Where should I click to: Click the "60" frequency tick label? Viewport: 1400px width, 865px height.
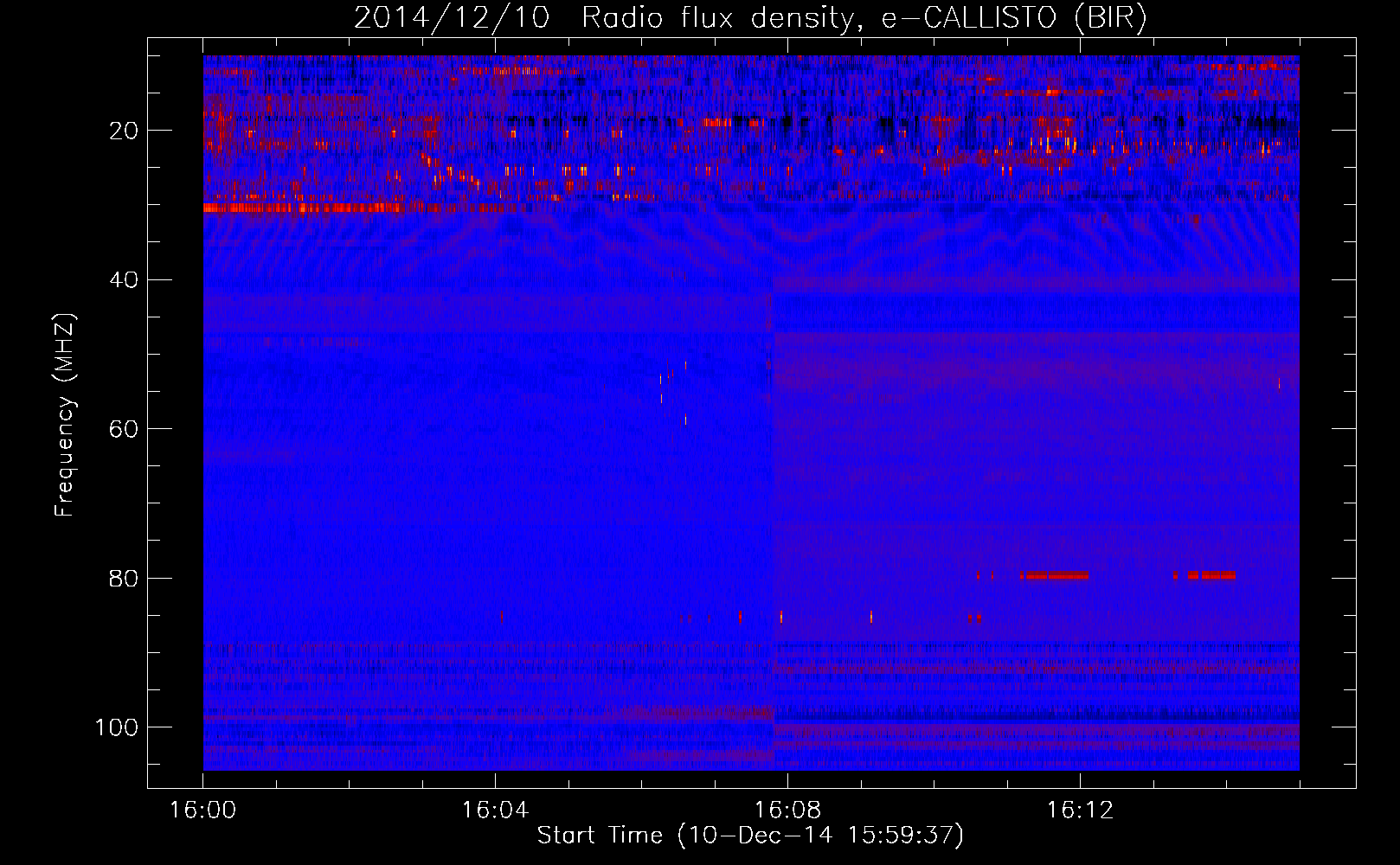coord(125,429)
